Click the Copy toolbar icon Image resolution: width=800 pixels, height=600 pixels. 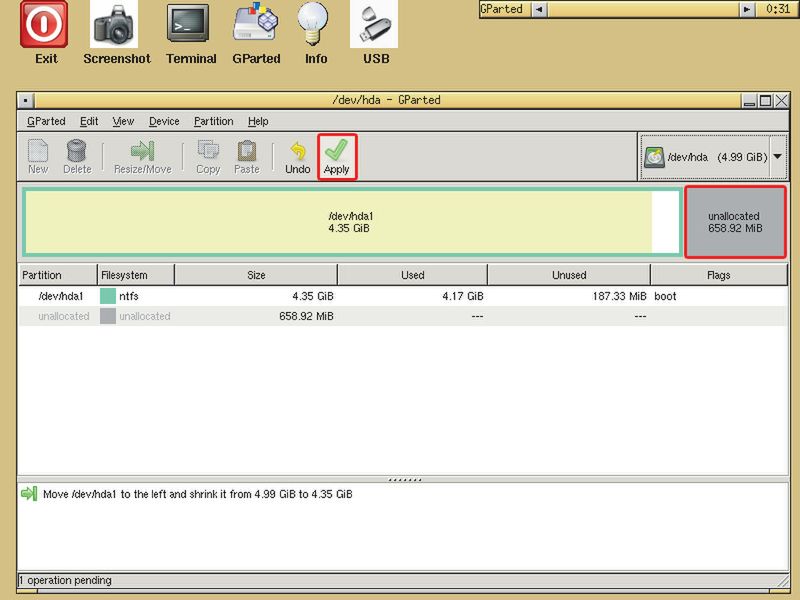pos(208,151)
